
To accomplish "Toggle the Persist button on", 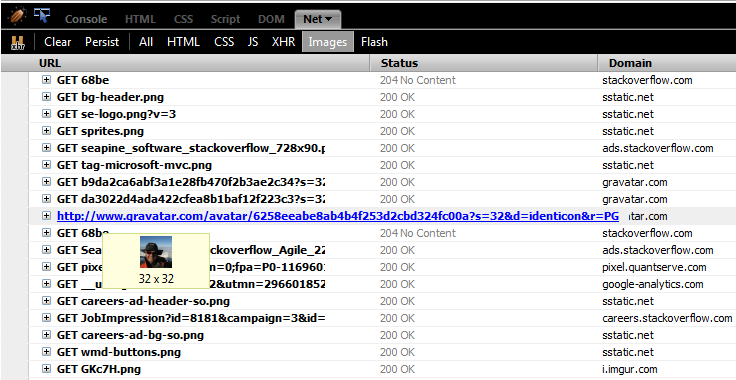I will [x=102, y=42].
